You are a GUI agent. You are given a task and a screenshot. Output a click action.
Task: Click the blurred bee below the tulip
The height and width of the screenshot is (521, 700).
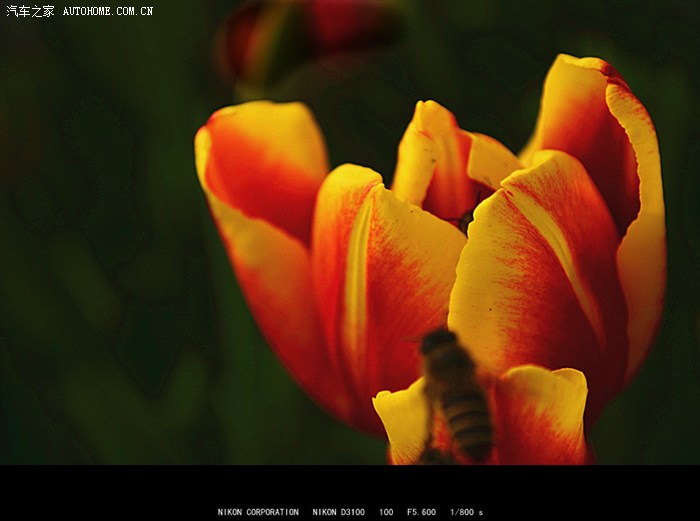454,395
